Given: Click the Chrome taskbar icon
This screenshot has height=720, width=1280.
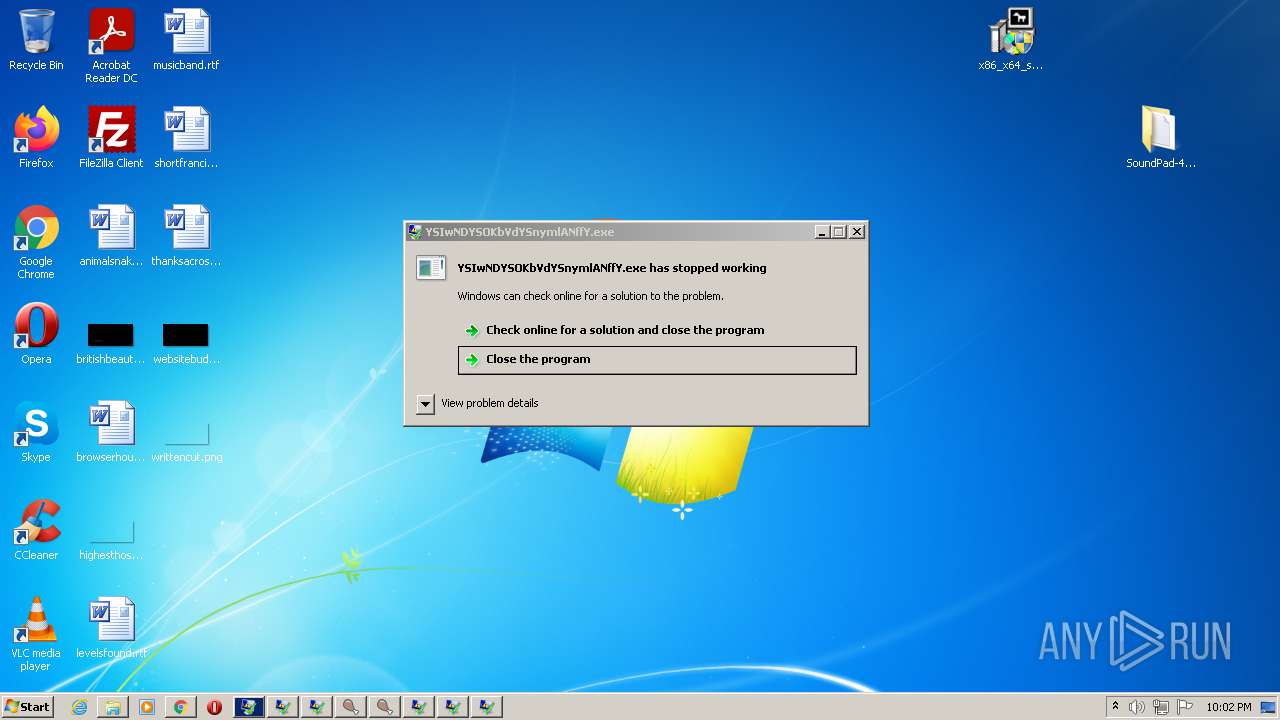Looking at the screenshot, I should [181, 707].
